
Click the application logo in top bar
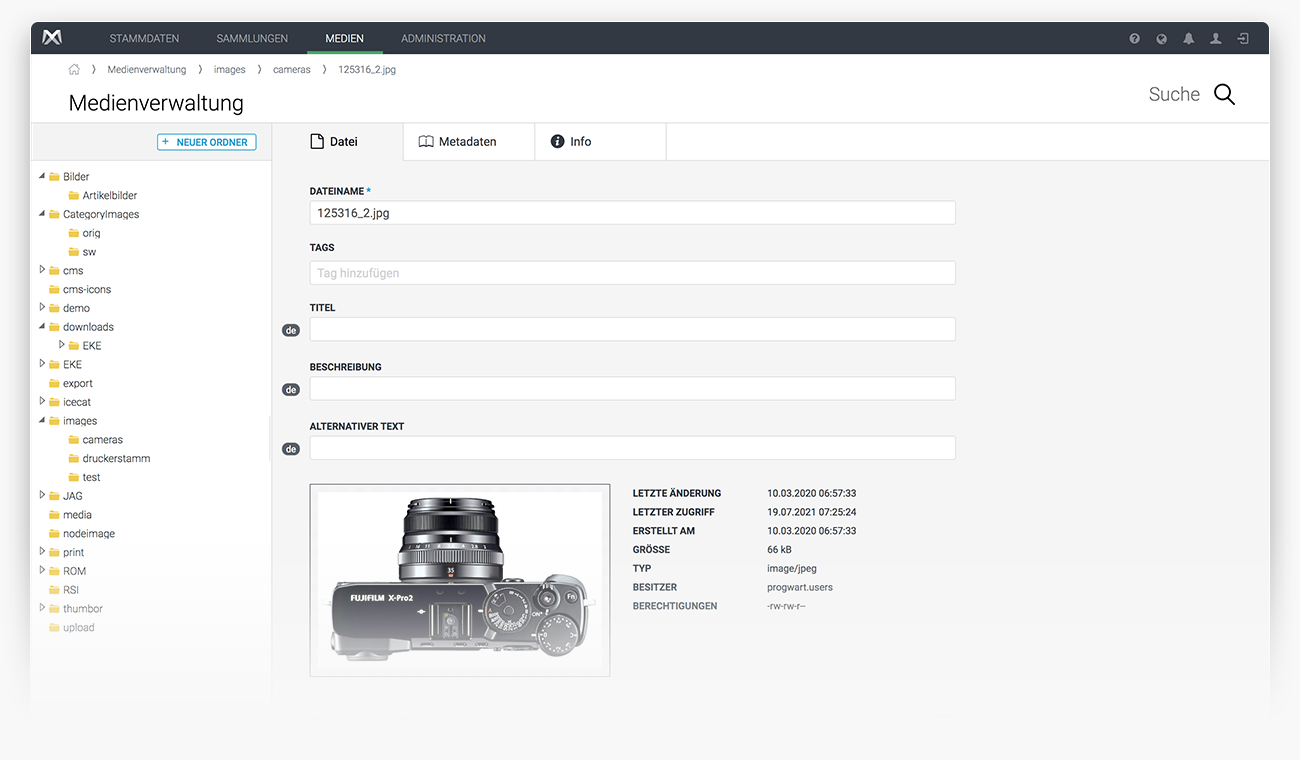point(52,38)
